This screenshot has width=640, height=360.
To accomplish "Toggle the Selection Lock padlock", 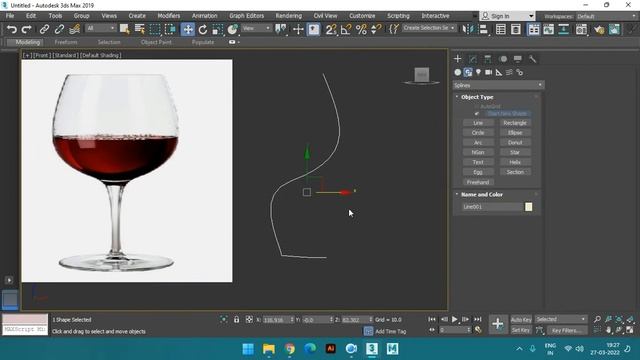I will [x=236, y=319].
